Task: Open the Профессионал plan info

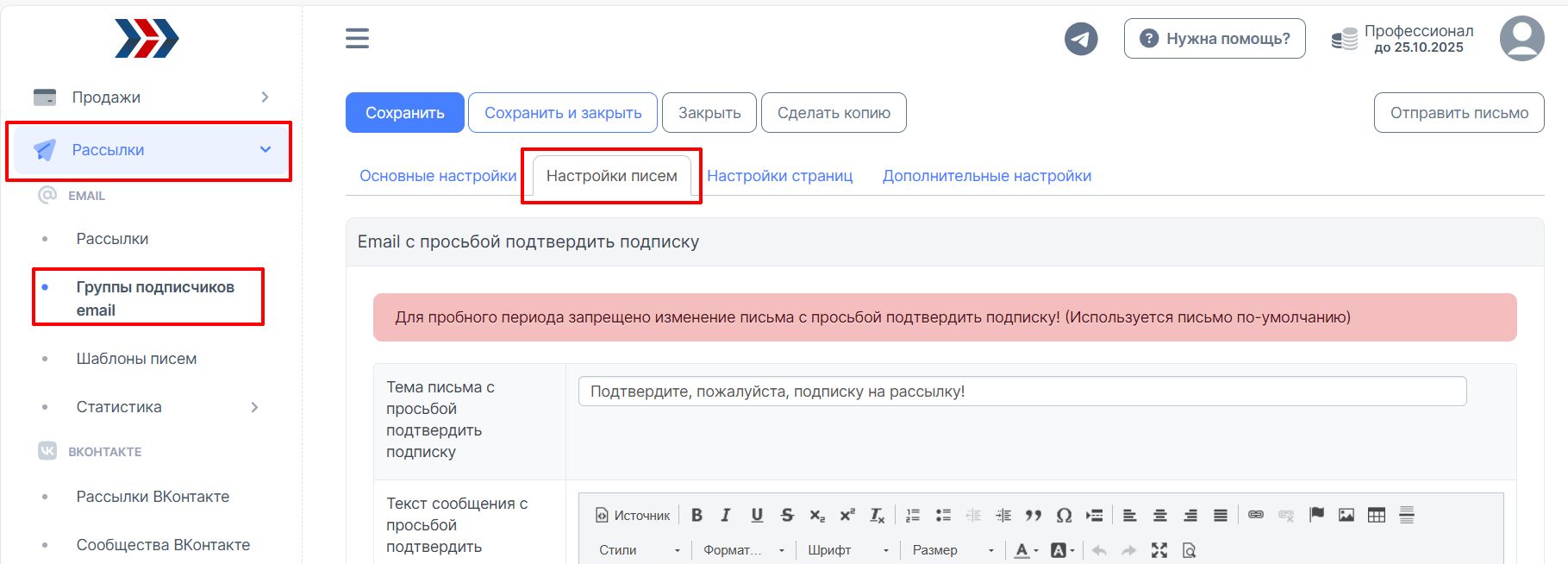Action: click(x=1403, y=39)
